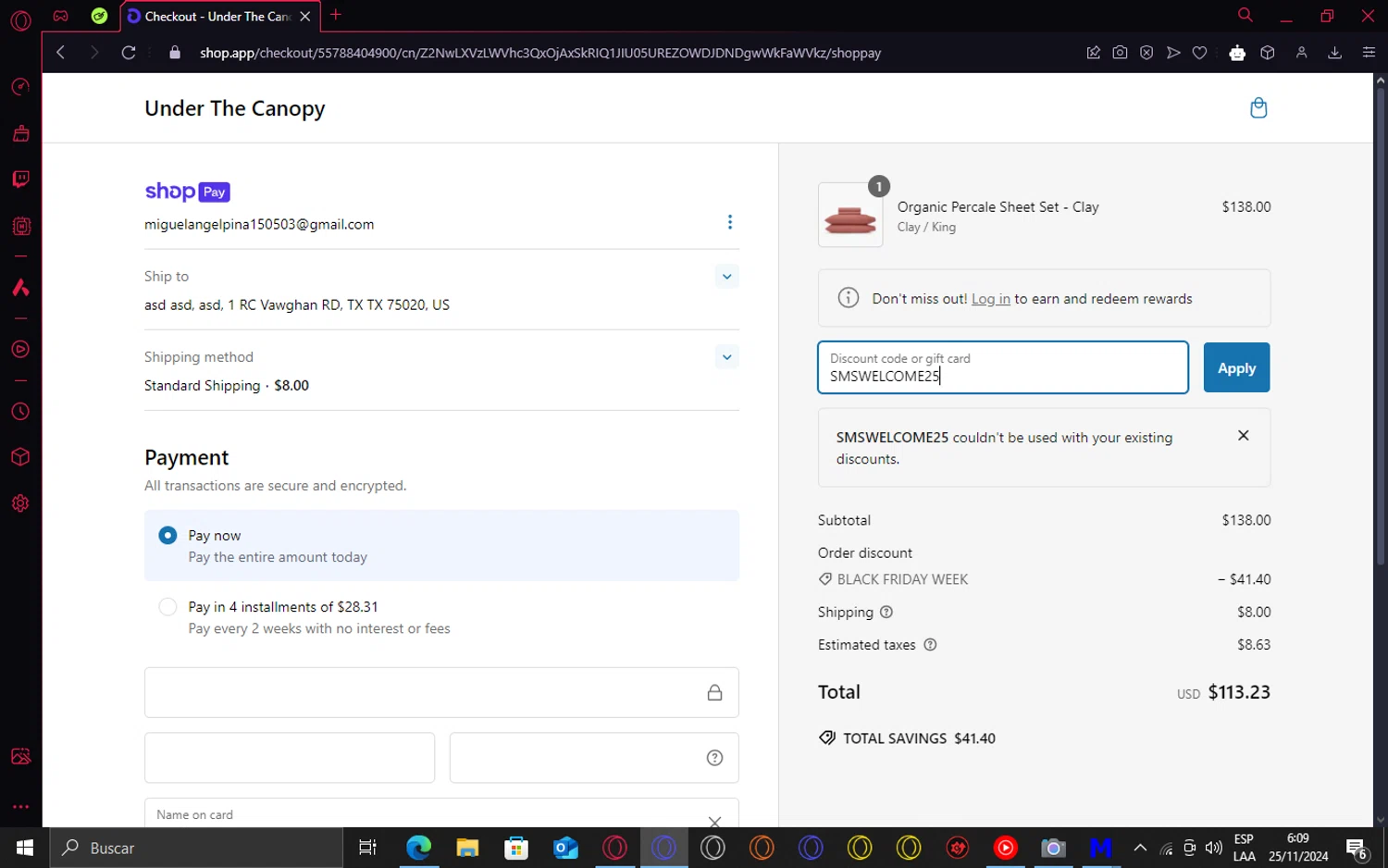Open the Windows Start menu
The width and height of the screenshot is (1388, 868).
point(24,848)
